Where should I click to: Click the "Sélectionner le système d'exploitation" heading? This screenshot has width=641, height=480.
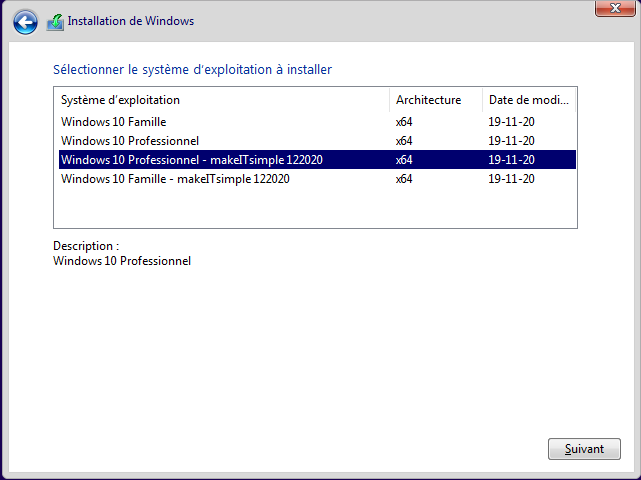tap(191, 70)
